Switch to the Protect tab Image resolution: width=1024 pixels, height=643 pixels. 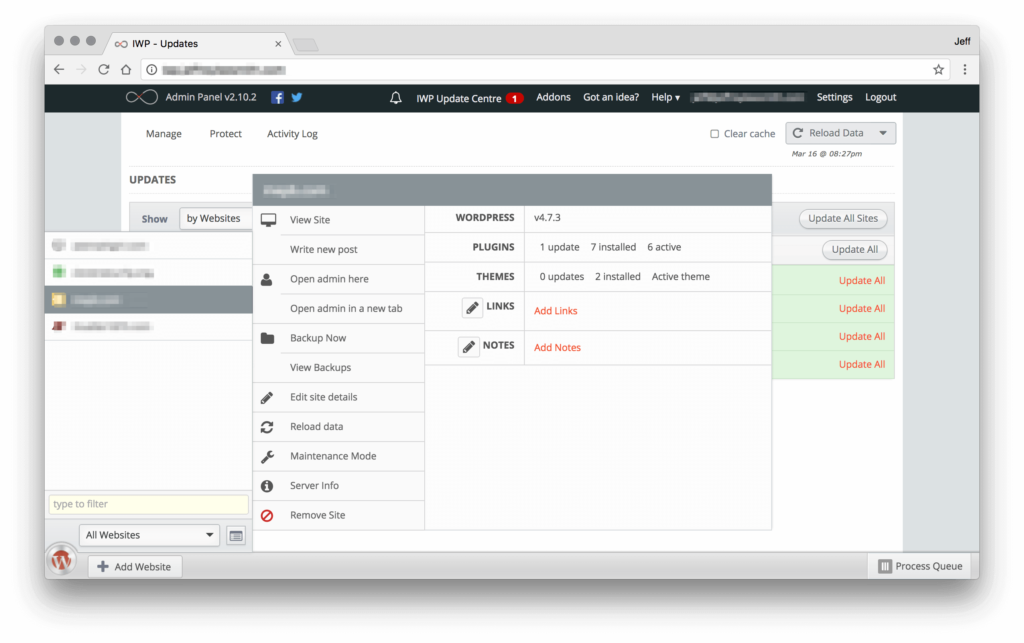(x=225, y=134)
